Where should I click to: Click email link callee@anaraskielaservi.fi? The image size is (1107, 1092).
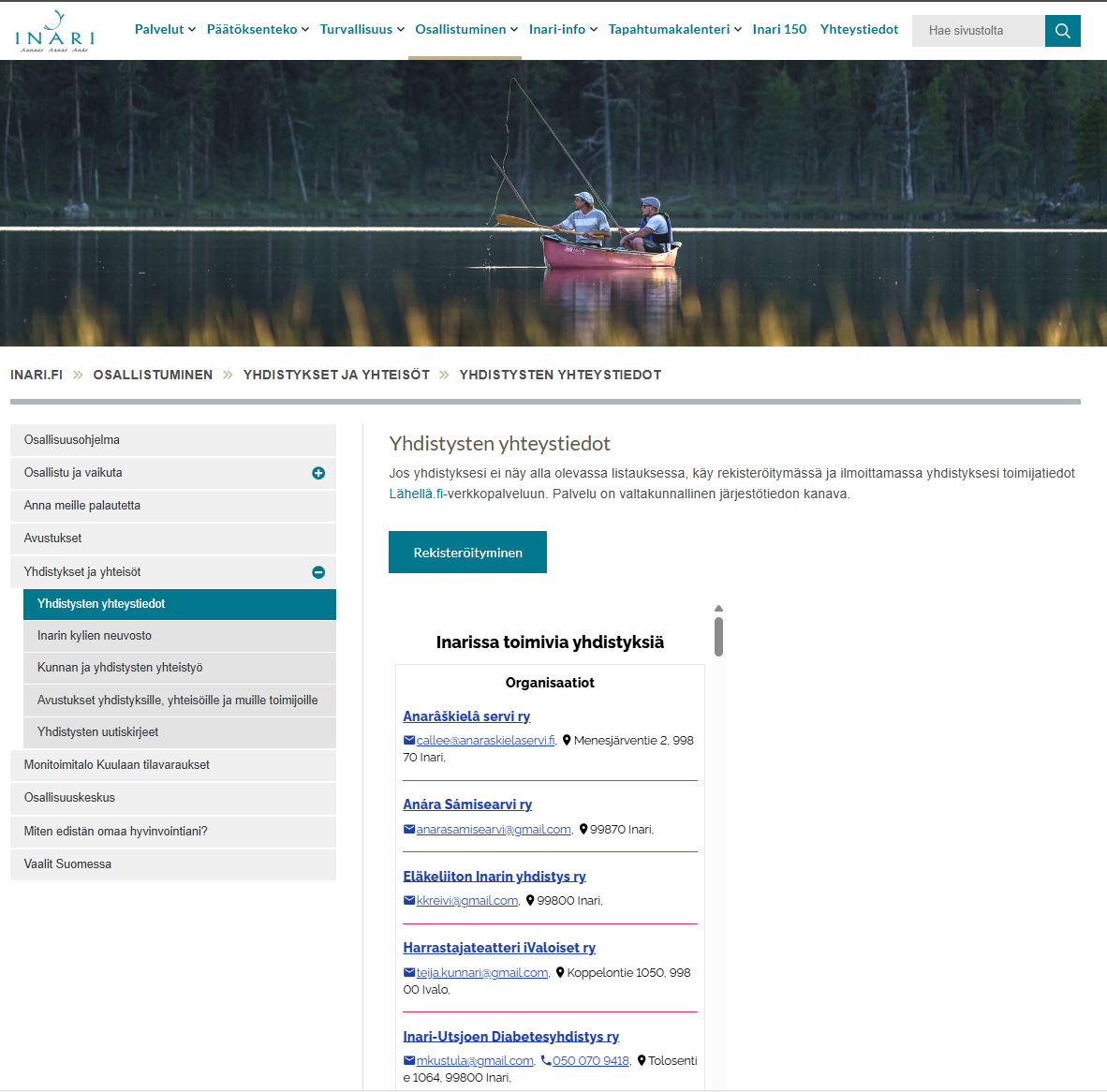coord(486,741)
